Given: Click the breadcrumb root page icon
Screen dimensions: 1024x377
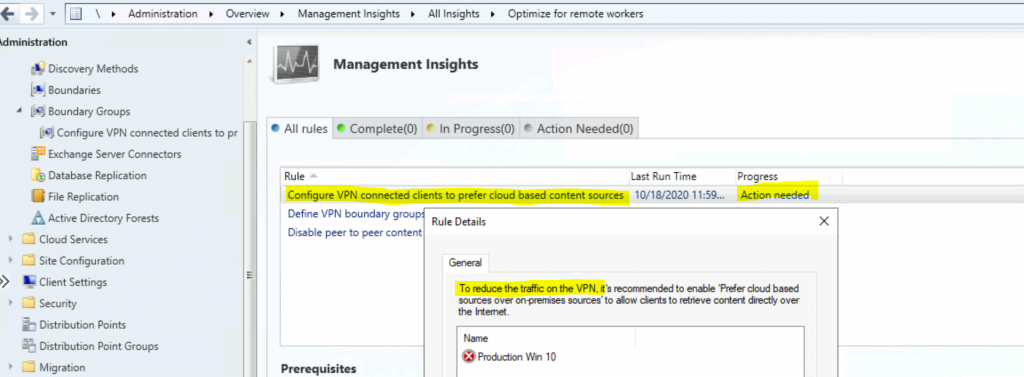Looking at the screenshot, I should pyautogui.click(x=76, y=14).
